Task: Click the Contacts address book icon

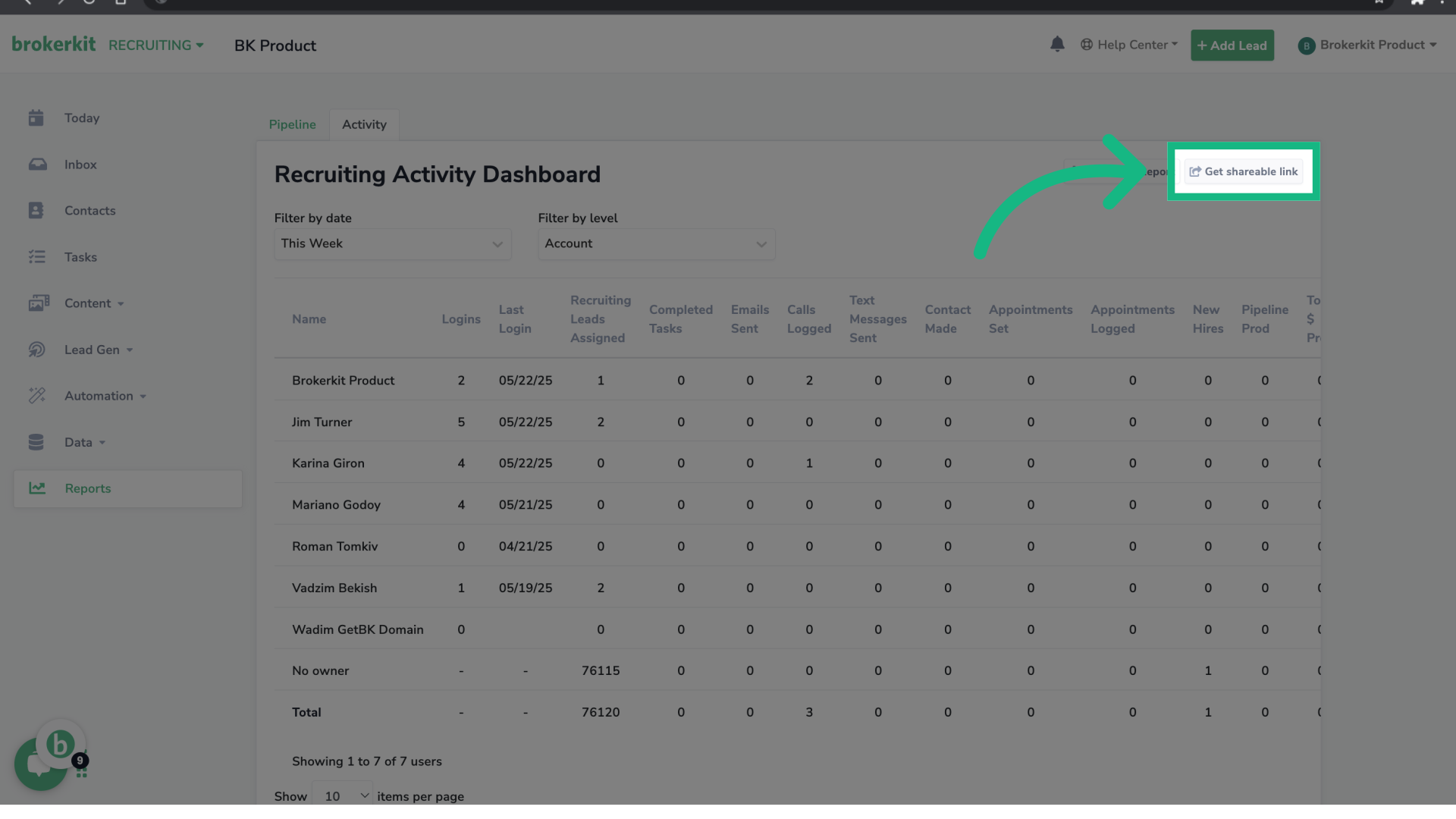Action: point(36,210)
